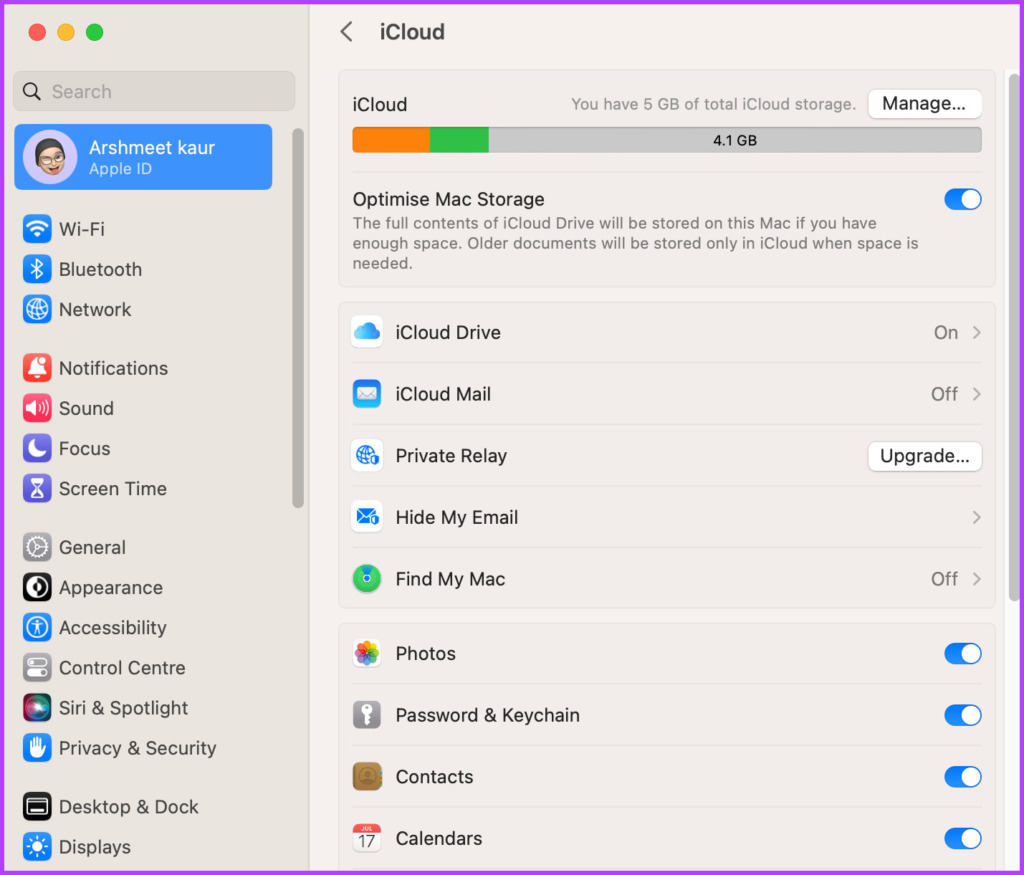Viewport: 1024px width, 875px height.
Task: Click the Password & Keychain key icon
Action: [367, 715]
